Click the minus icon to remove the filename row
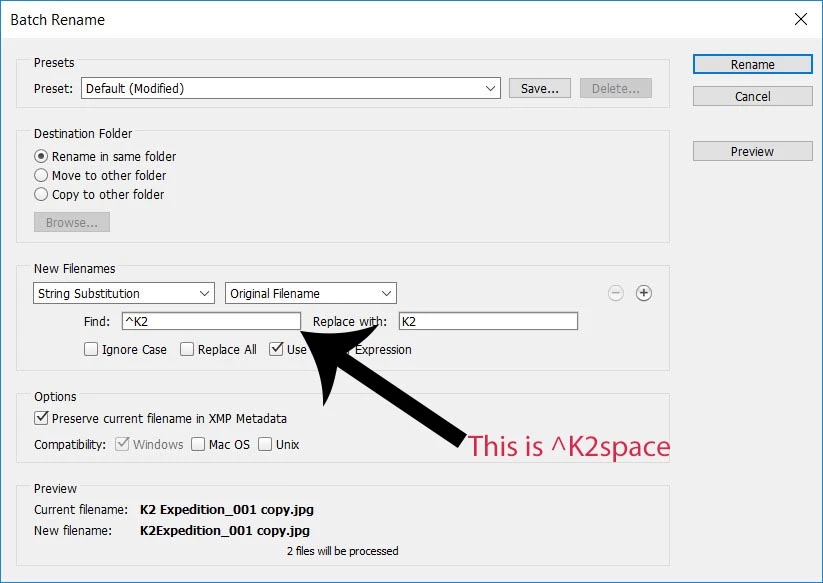 click(x=616, y=293)
